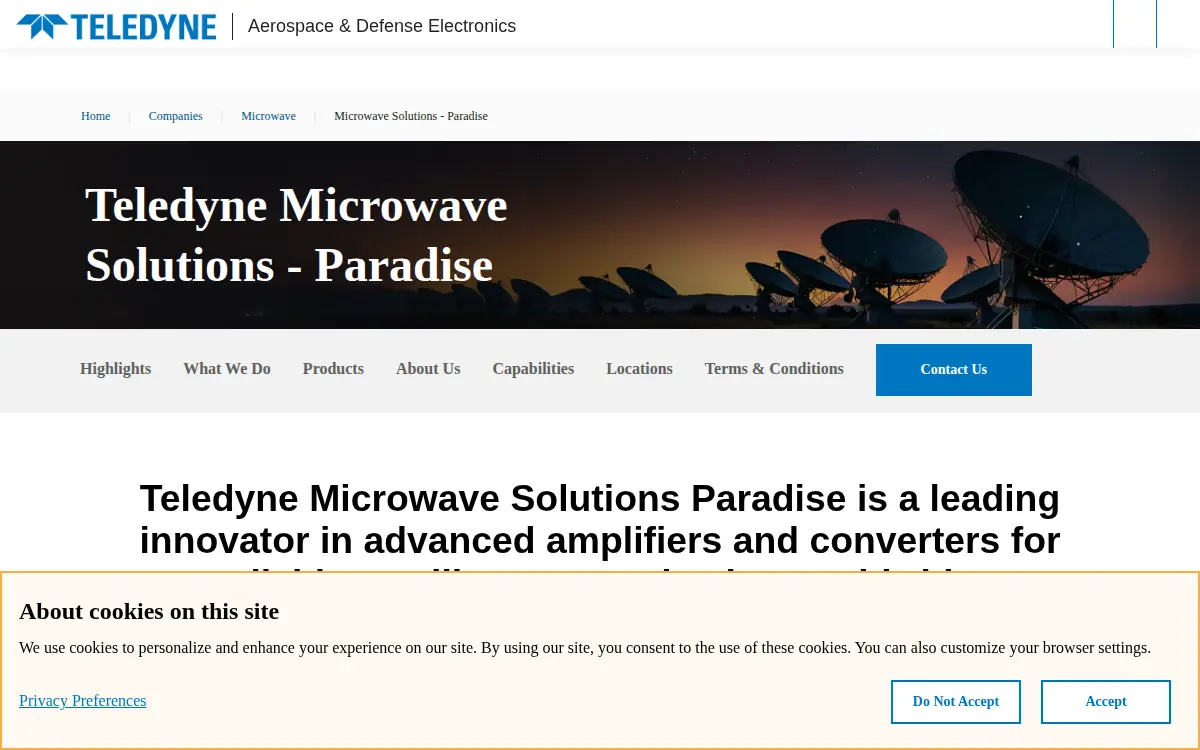
Task: Open Terms & Conditions tab
Action: point(774,369)
